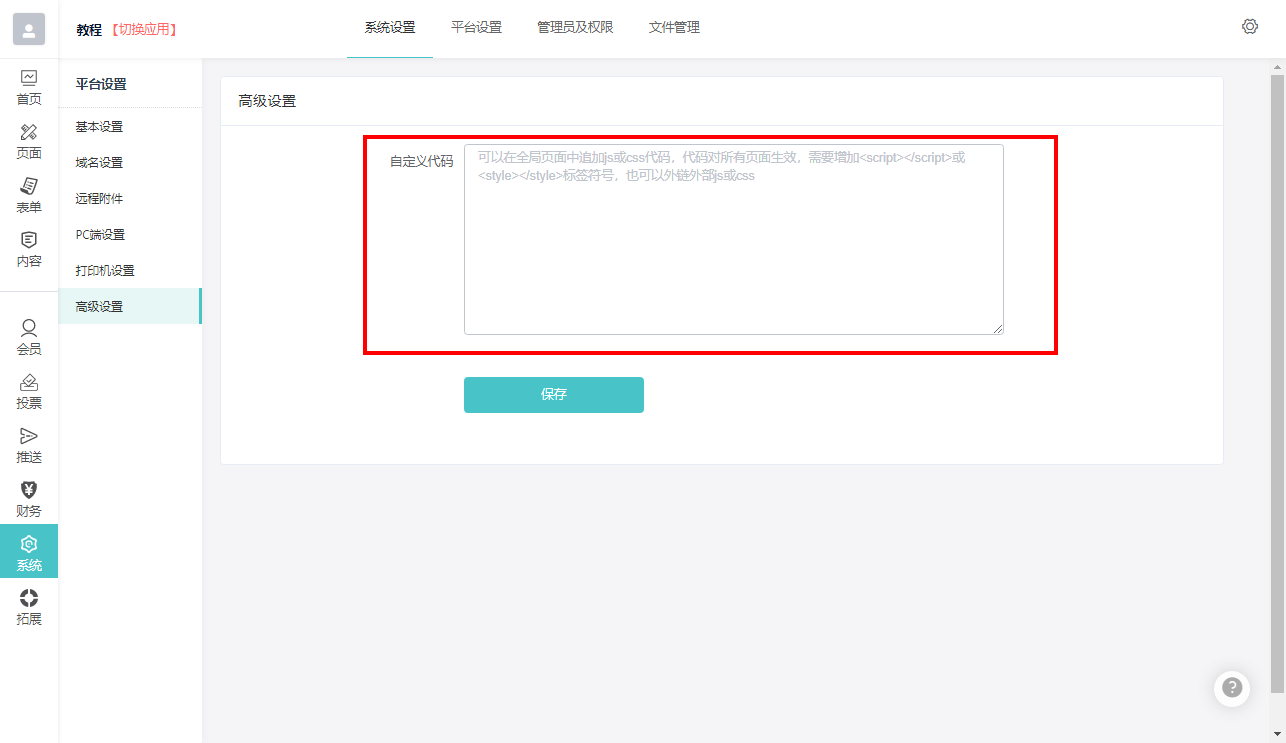Open the 内容 content icon
The width and height of the screenshot is (1286, 743).
[x=29, y=240]
